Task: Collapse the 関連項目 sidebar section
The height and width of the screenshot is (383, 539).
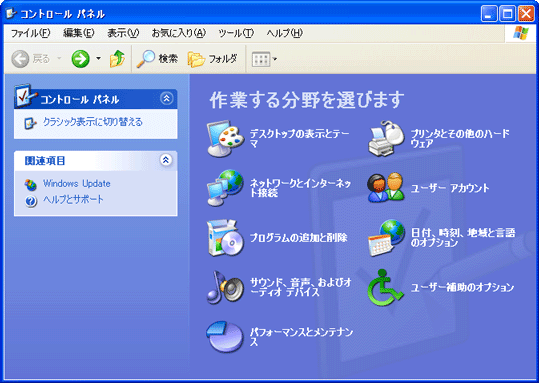Action: pyautogui.click(x=166, y=160)
